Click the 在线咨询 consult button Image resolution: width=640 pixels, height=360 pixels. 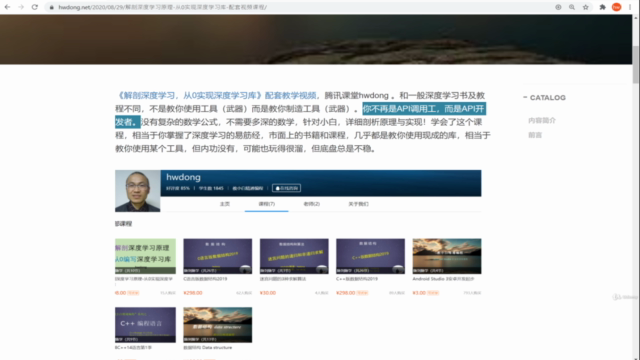[287, 188]
